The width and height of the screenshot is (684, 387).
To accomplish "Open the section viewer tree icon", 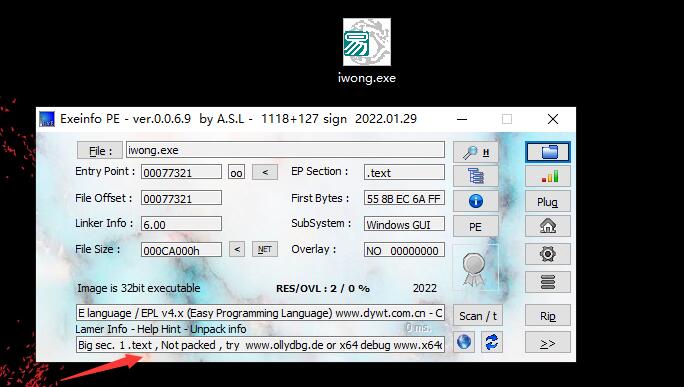I will coord(475,176).
